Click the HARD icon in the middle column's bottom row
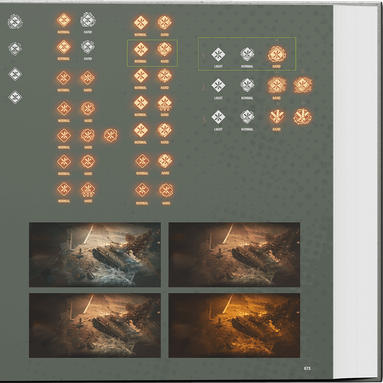Image resolution: width=383 pixels, height=383 pixels. [166, 190]
